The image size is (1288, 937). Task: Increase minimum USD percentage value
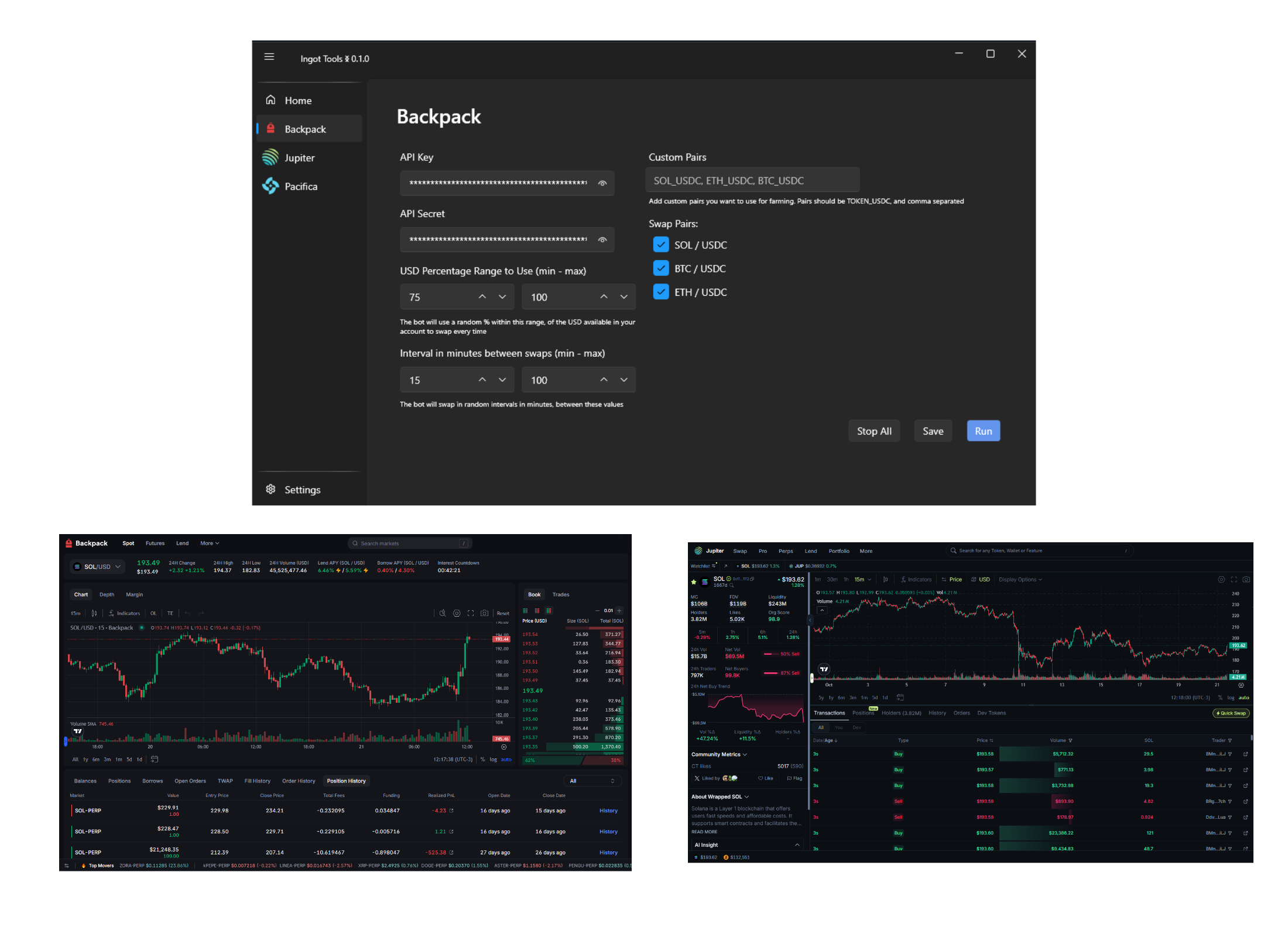click(x=482, y=297)
